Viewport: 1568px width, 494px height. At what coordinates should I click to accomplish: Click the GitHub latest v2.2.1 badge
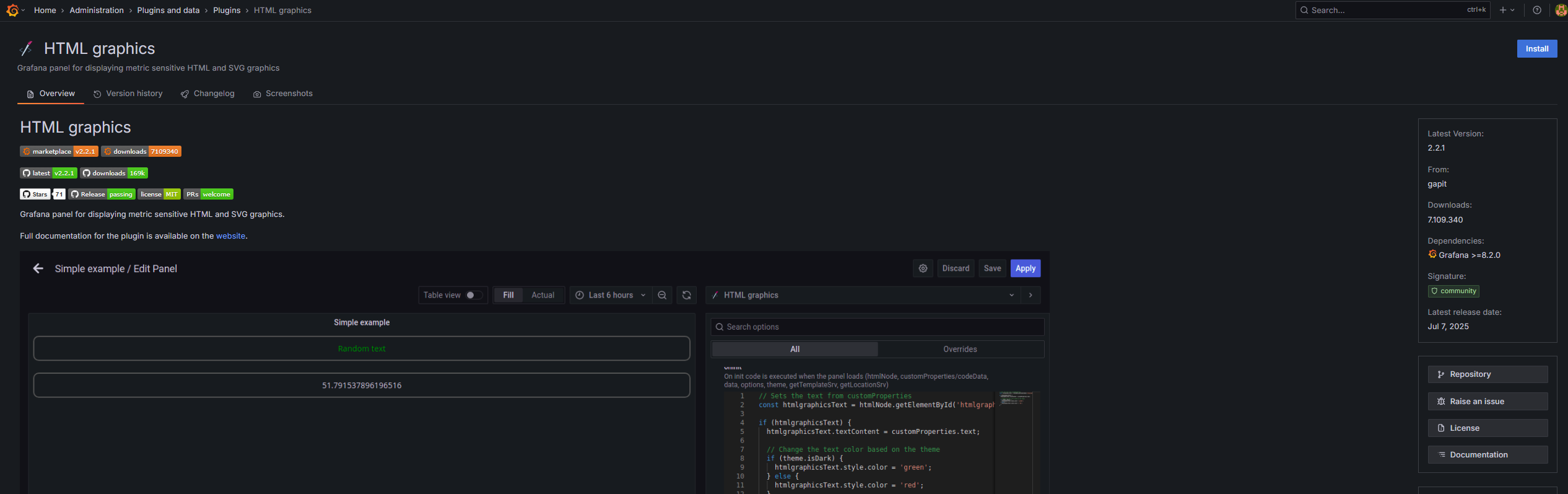tap(48, 173)
